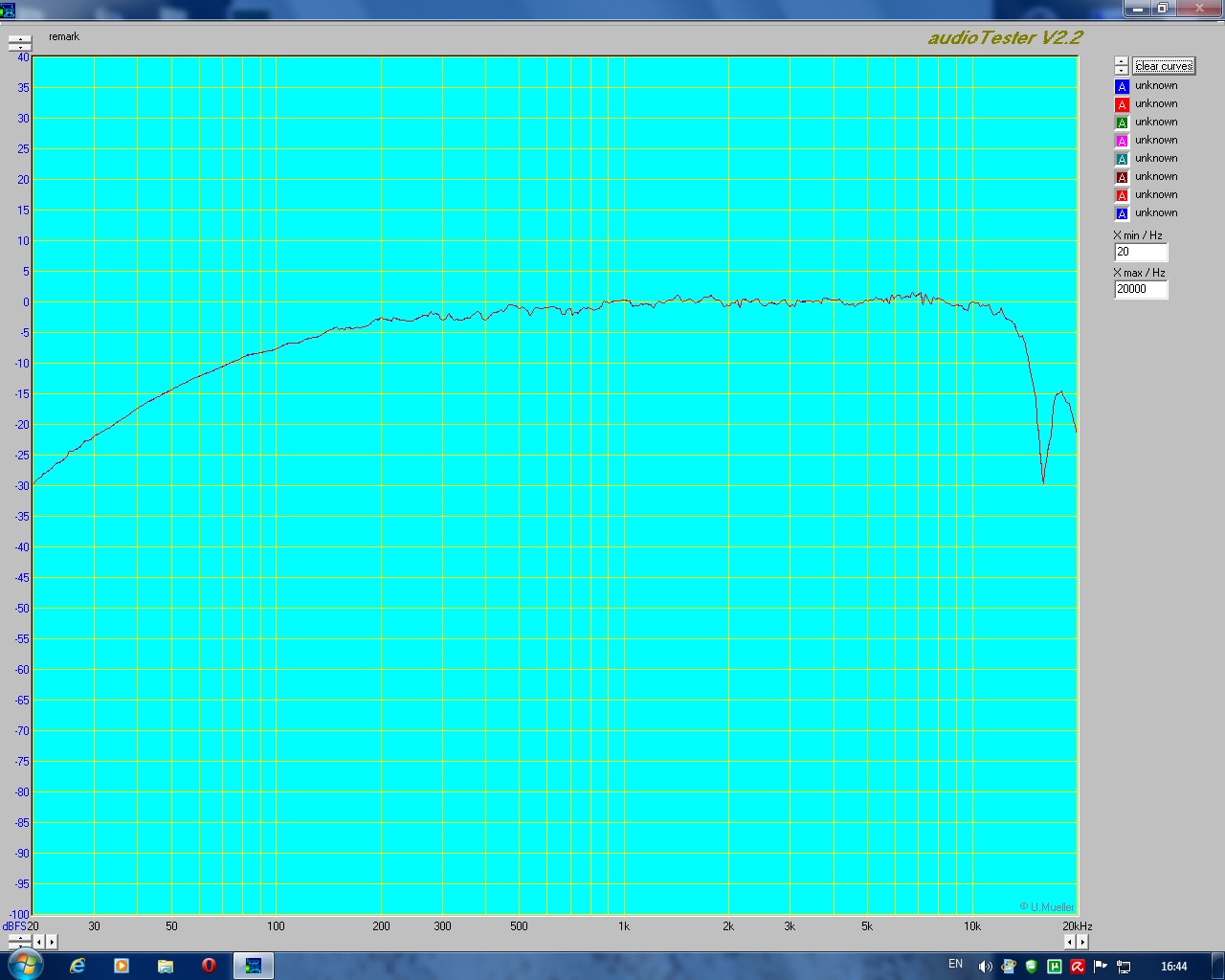Toggle the bright red curve A button, second row
The width and height of the screenshot is (1225, 980).
pos(1123,104)
